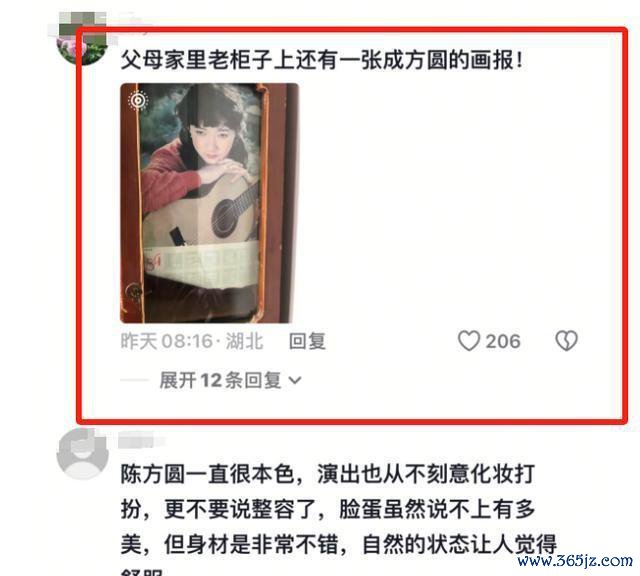Screen dimensions: 640x576
Task: Expand 展开12条回复 thread
Action: pyautogui.click(x=230, y=380)
